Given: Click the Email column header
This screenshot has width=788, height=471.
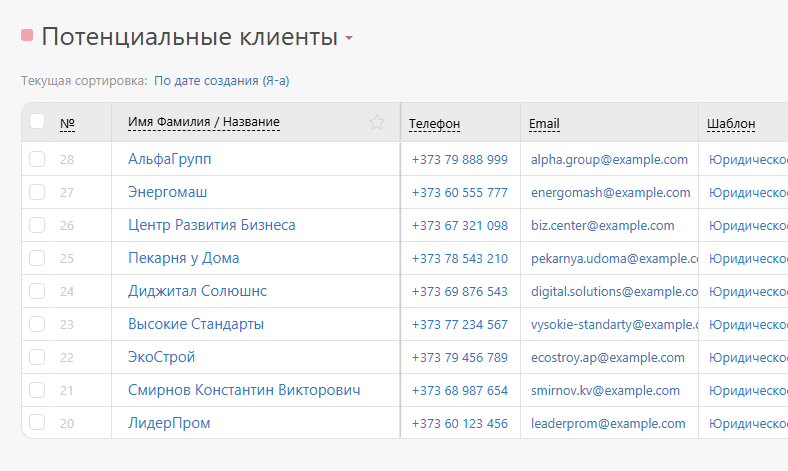Looking at the screenshot, I should [544, 124].
